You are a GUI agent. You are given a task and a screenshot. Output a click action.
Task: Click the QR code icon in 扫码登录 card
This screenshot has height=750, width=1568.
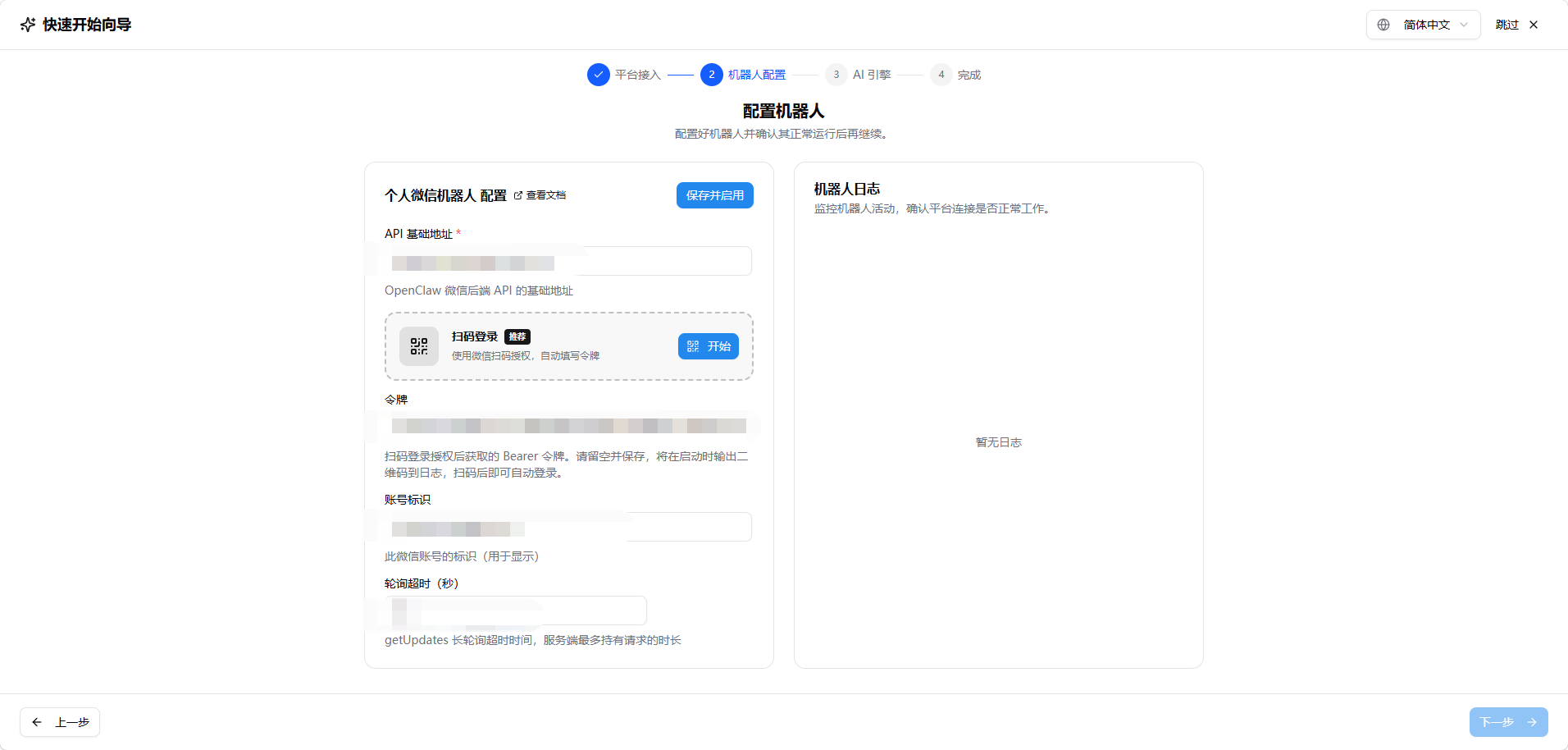[x=419, y=346]
